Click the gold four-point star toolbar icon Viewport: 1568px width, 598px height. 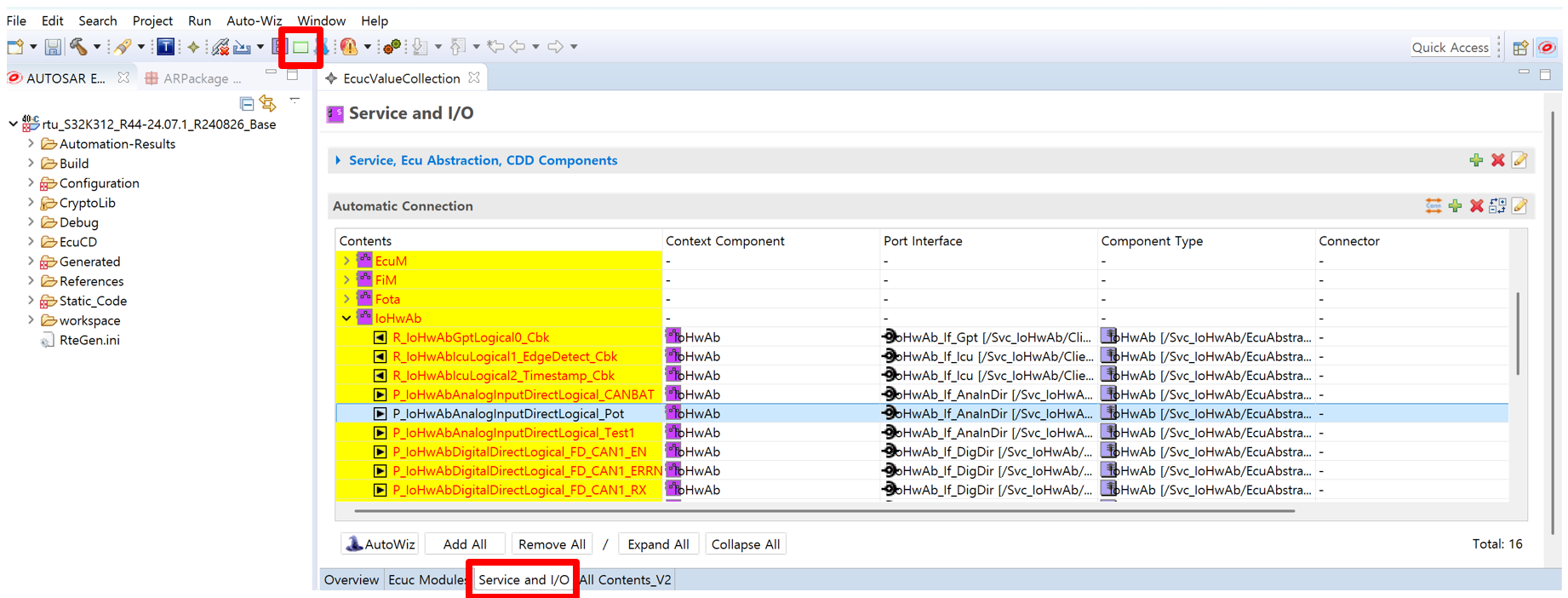(x=194, y=47)
